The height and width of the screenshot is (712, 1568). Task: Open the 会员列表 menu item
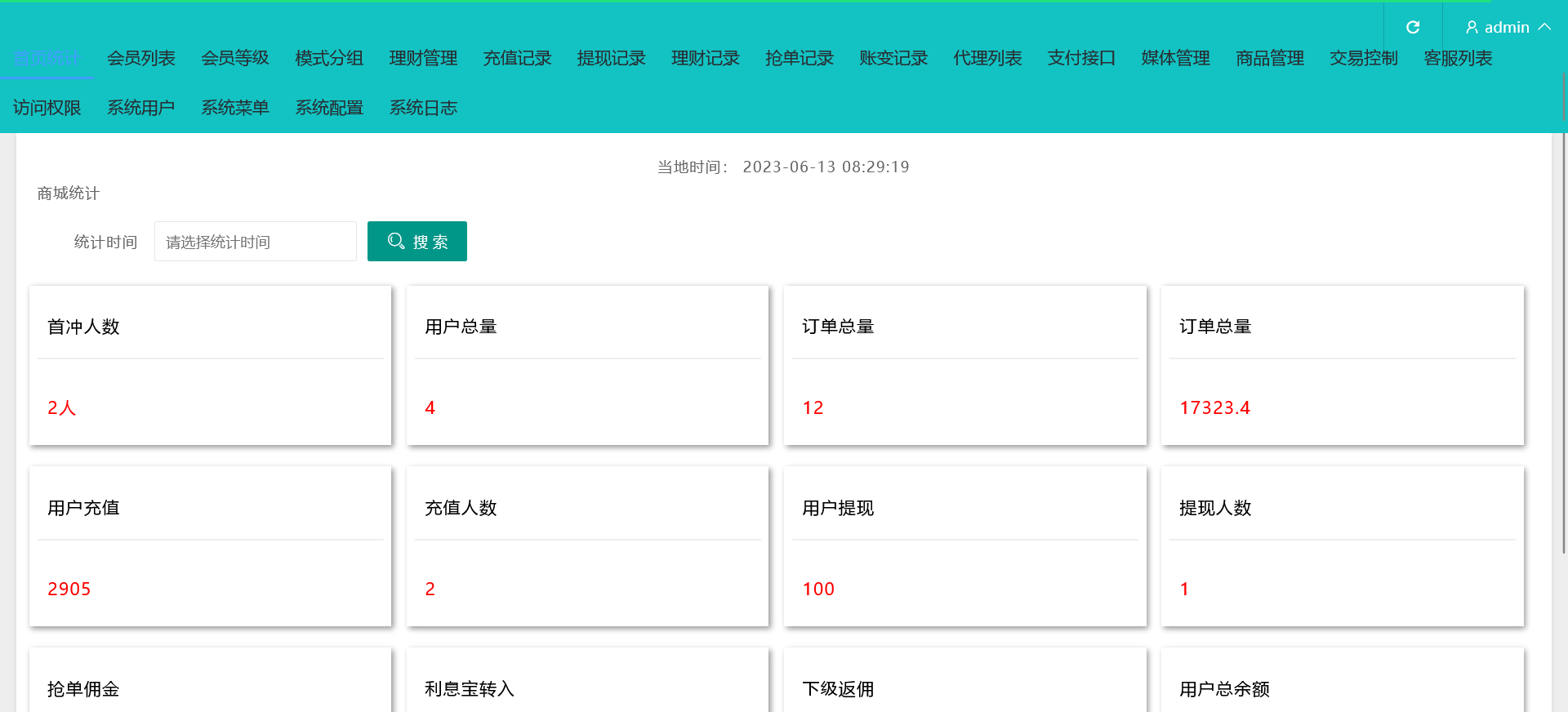pos(141,58)
